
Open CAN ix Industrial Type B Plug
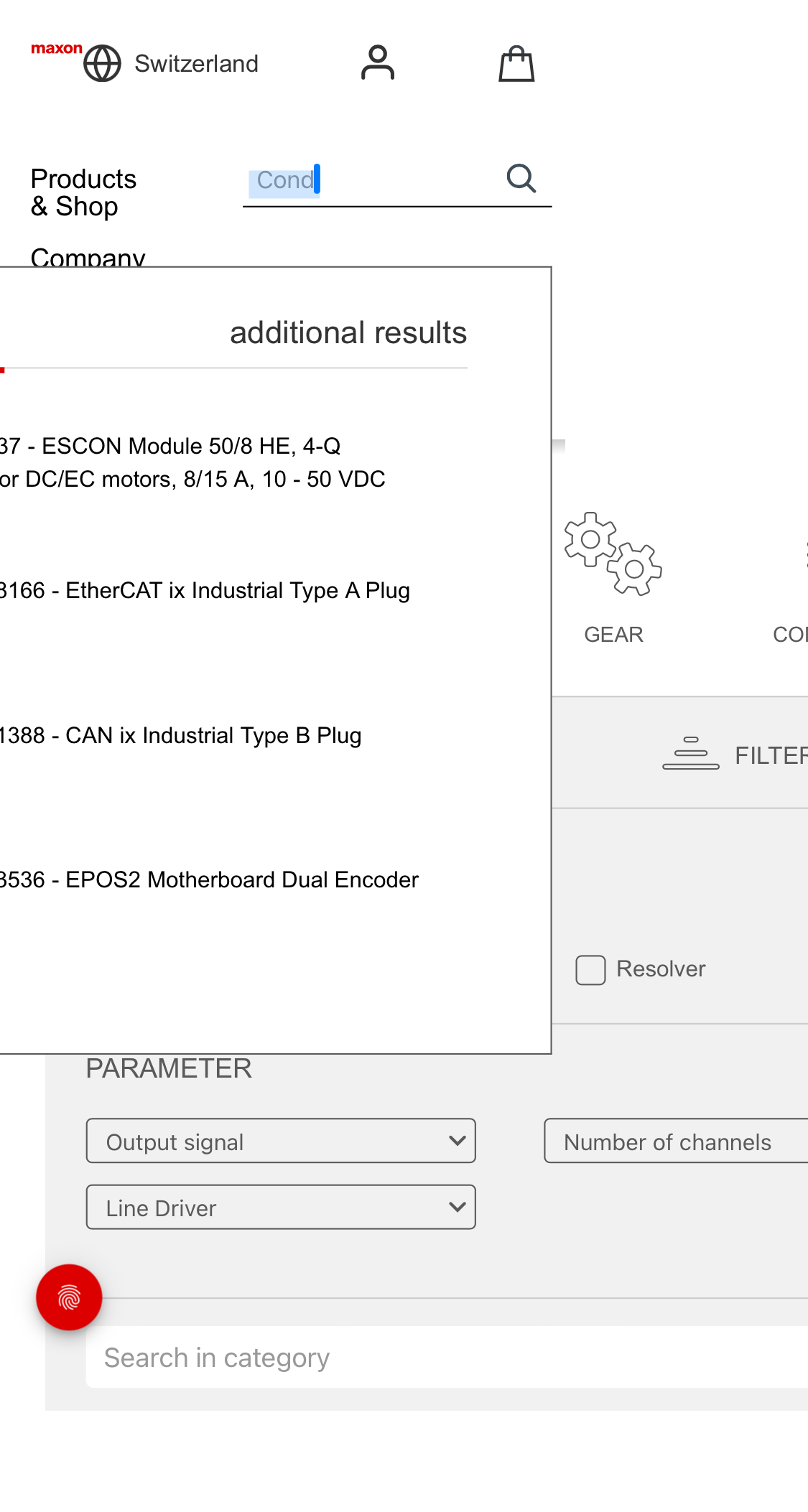click(x=180, y=735)
